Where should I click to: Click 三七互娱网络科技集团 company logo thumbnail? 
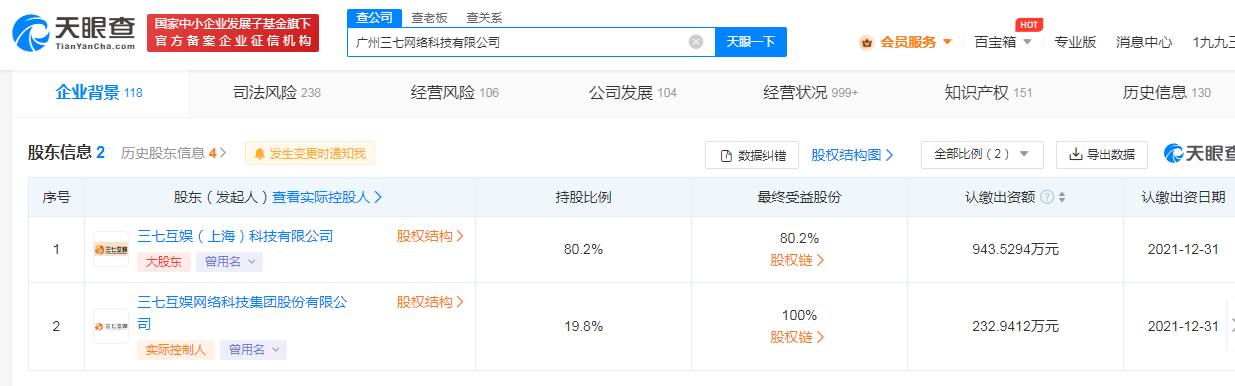111,325
